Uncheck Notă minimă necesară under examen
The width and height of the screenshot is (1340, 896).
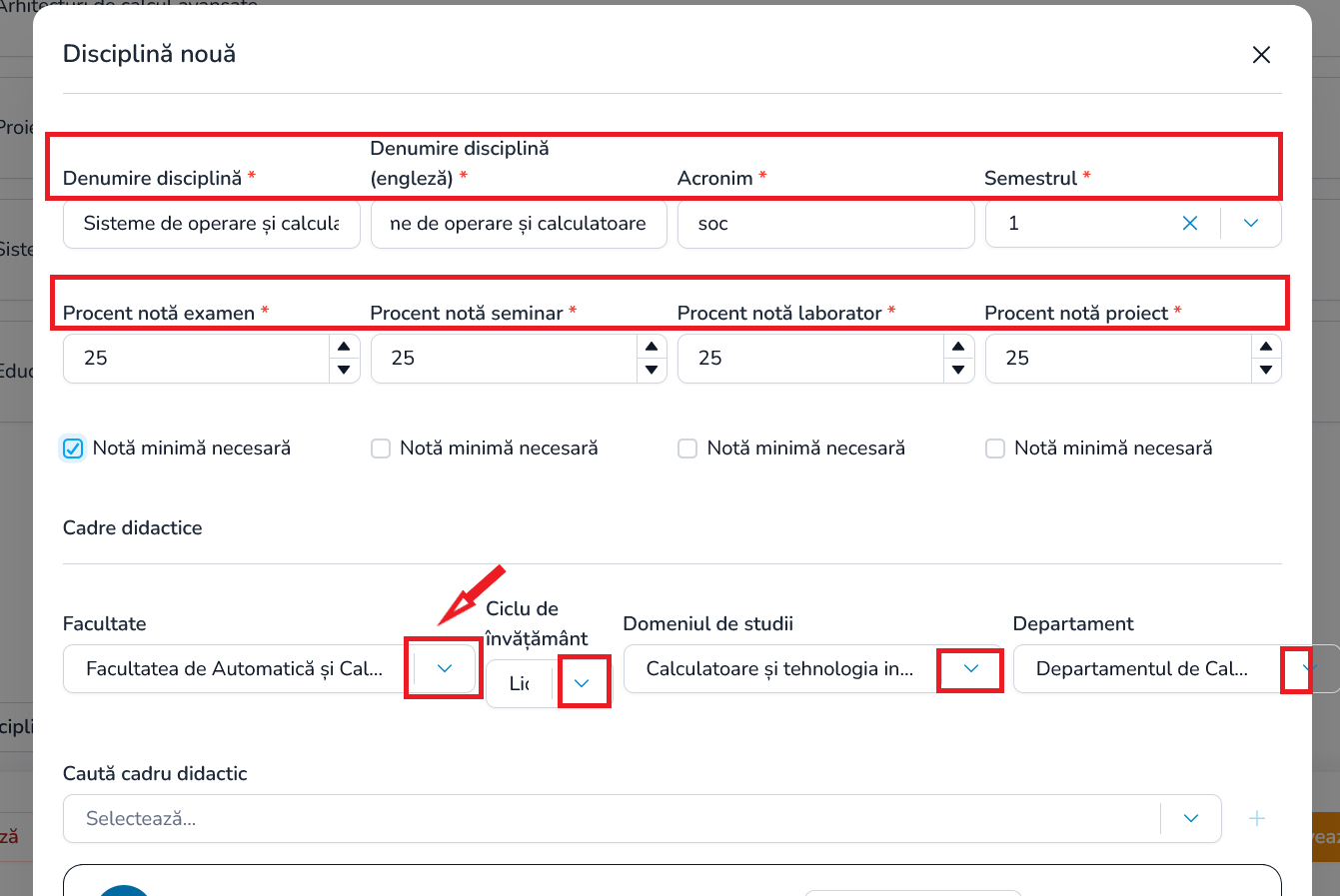pyautogui.click(x=73, y=448)
